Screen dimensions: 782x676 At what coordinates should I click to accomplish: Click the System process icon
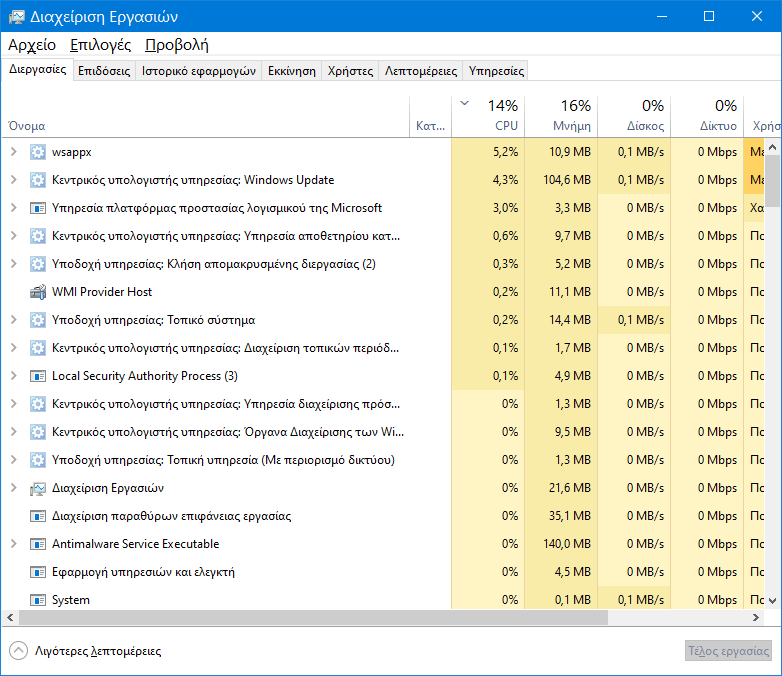(x=38, y=600)
